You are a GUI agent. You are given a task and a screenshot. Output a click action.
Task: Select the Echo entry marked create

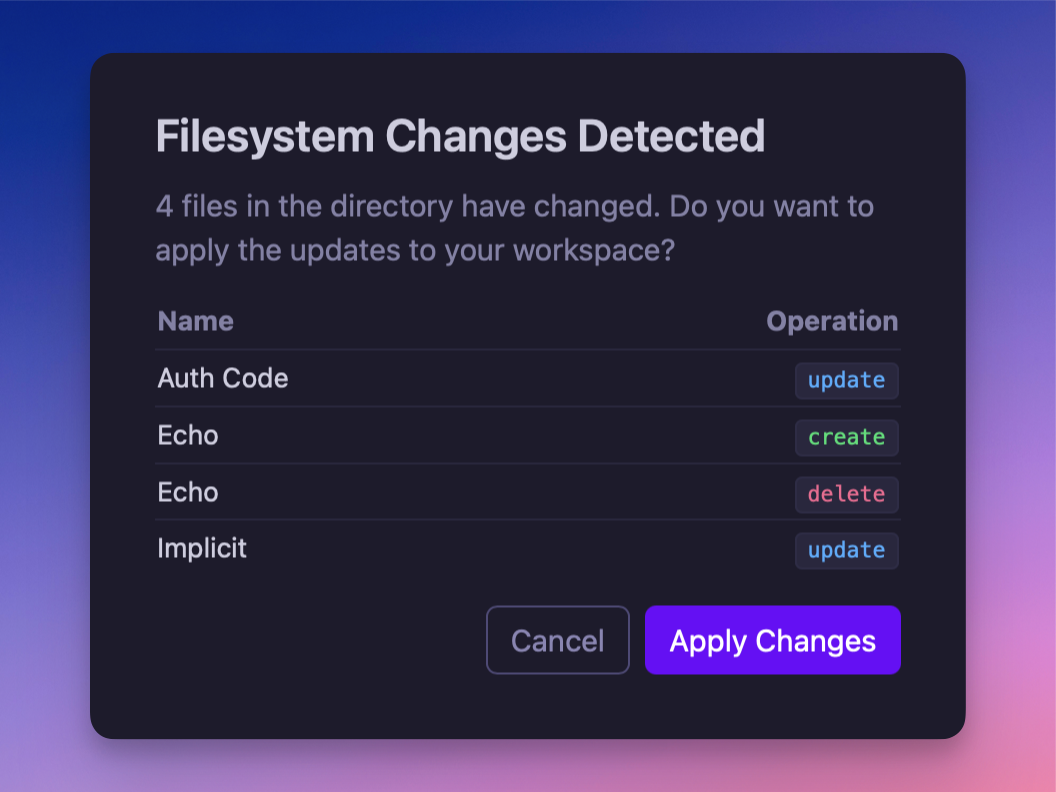point(188,435)
